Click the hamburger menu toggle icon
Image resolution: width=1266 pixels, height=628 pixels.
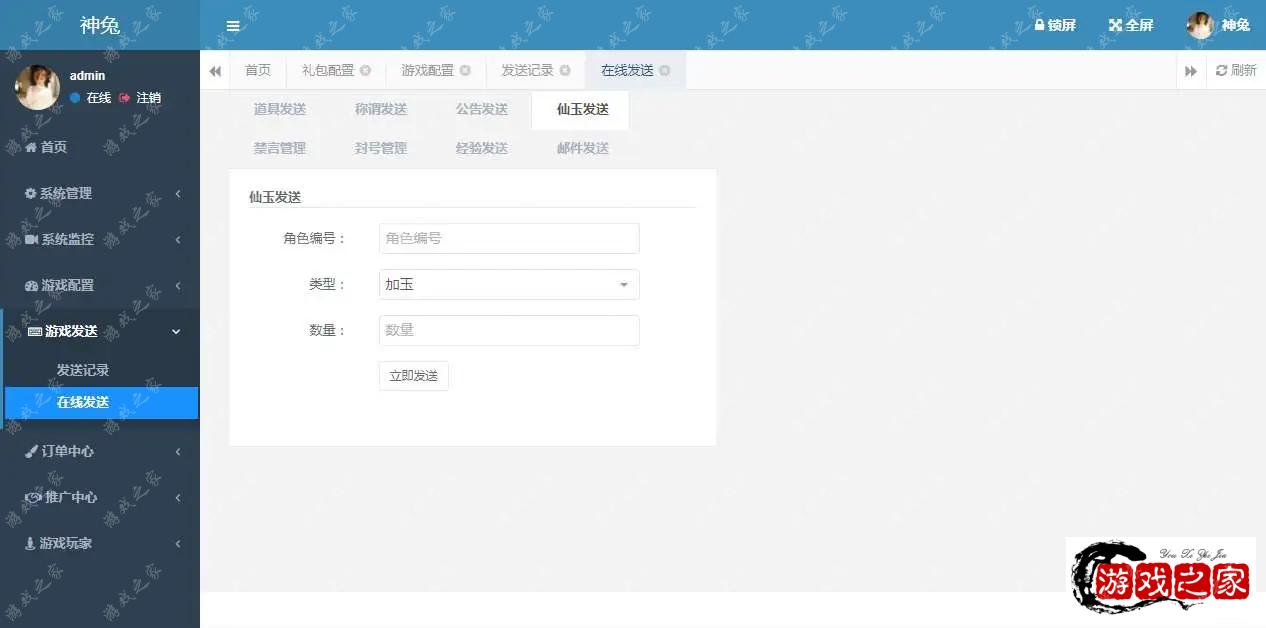(x=233, y=26)
